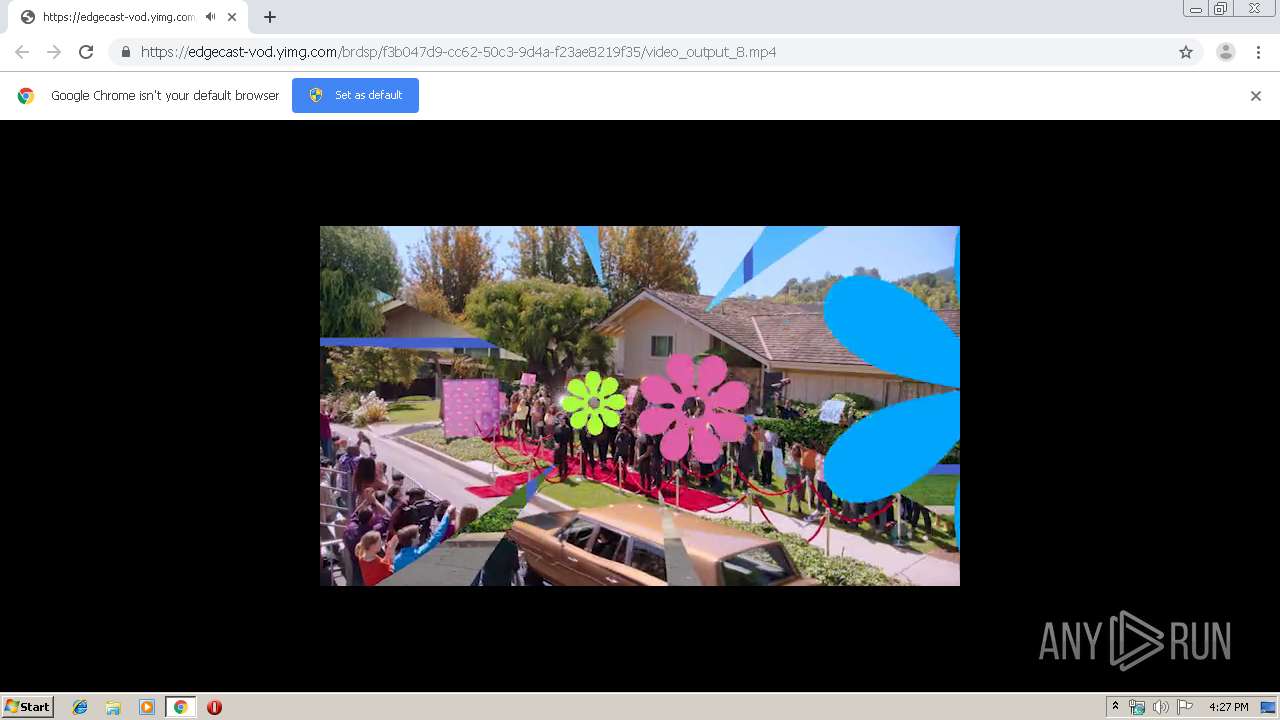Bookmark this page with the star

[1186, 52]
